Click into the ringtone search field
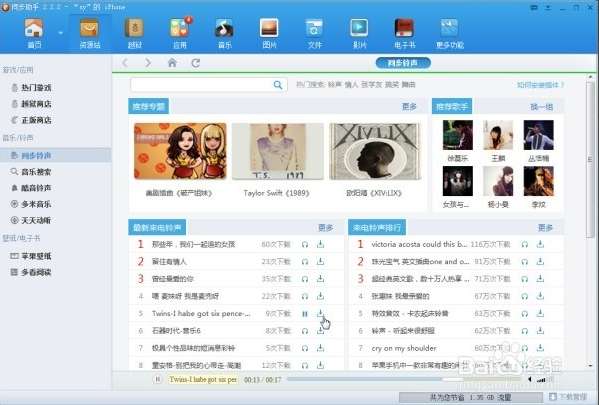Image resolution: width=599 pixels, height=405 pixels. tap(201, 85)
